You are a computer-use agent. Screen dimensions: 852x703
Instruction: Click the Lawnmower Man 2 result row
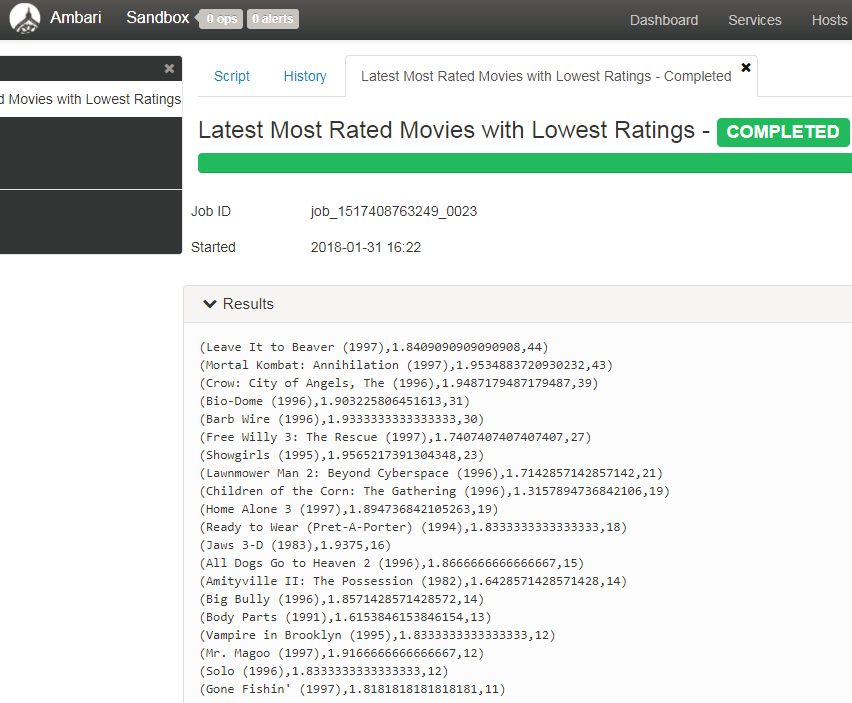[x=431, y=473]
